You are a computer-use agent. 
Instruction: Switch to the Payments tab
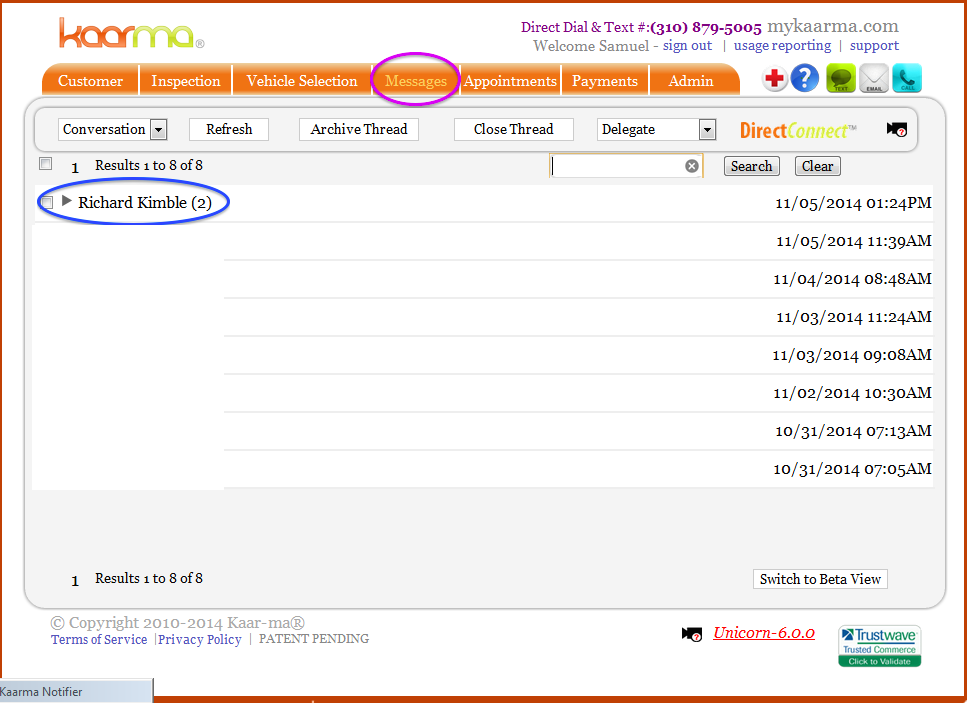pyautogui.click(x=604, y=81)
